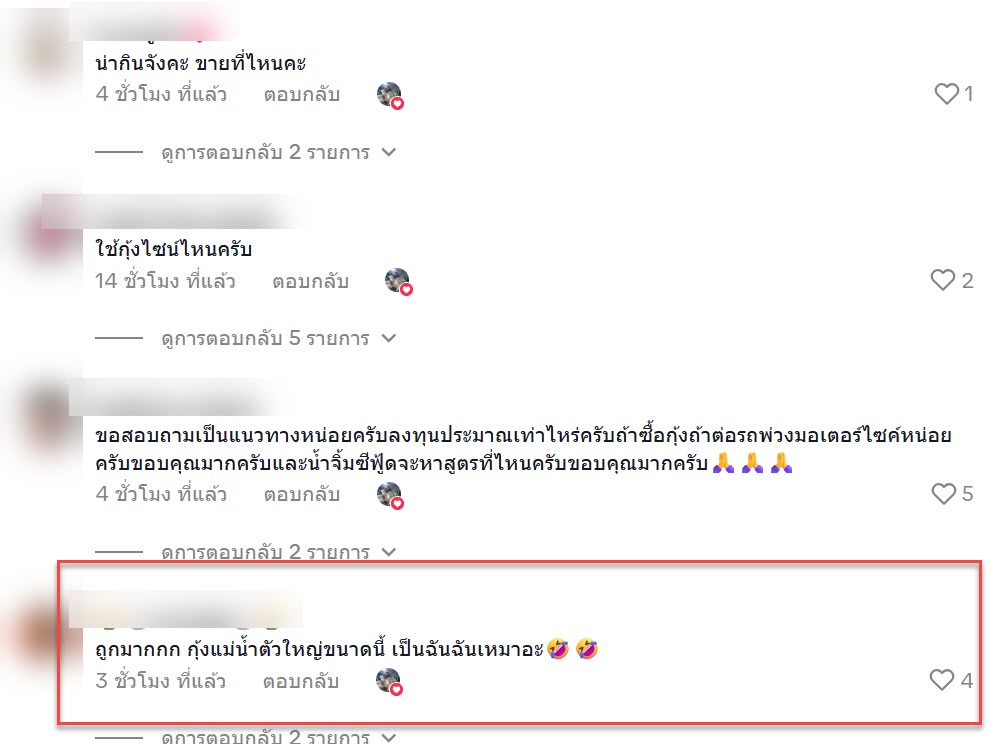Reply to the 'น่ากินจังคะ ขายที่ไหนคะ' comment
The height and width of the screenshot is (744, 991).
pos(302,94)
